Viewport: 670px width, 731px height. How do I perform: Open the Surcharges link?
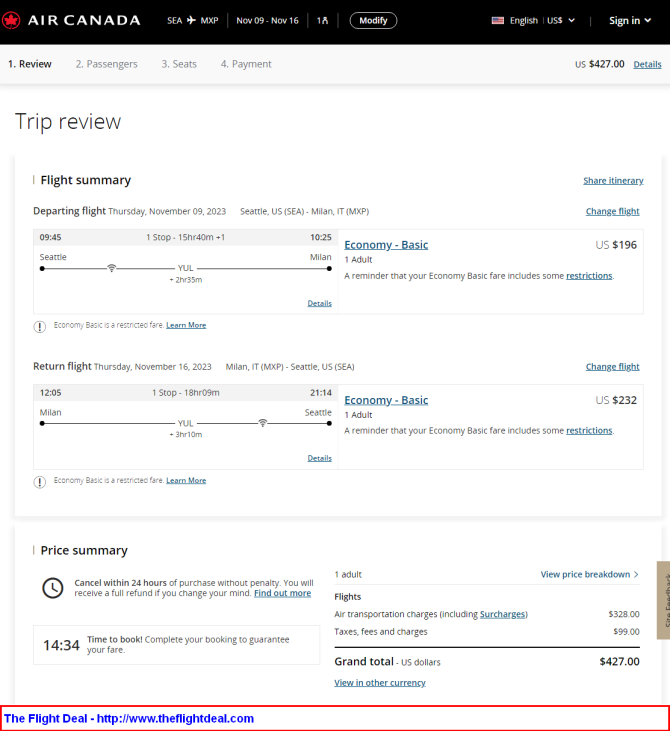click(x=502, y=614)
